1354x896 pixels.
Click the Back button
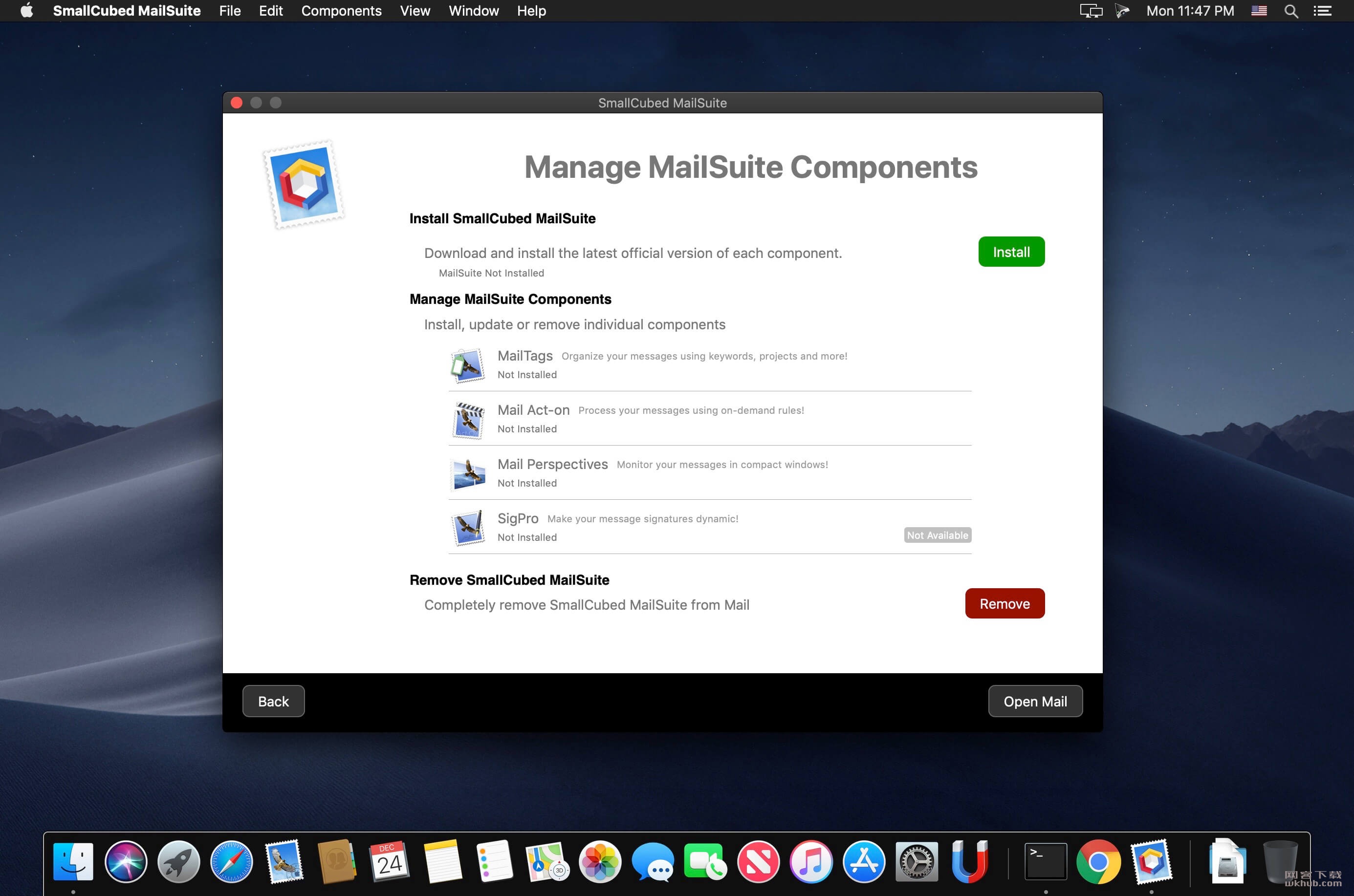pos(273,701)
